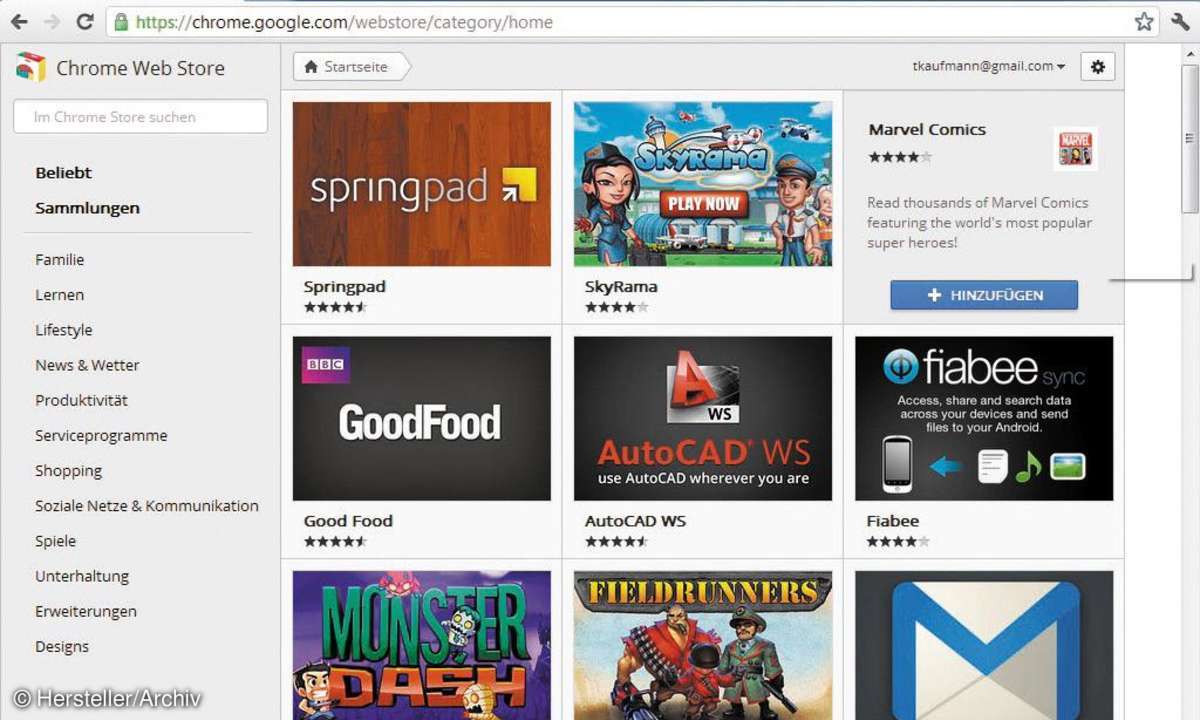1200x720 pixels.
Task: Browse the Serviceprogramme category
Action: click(101, 436)
